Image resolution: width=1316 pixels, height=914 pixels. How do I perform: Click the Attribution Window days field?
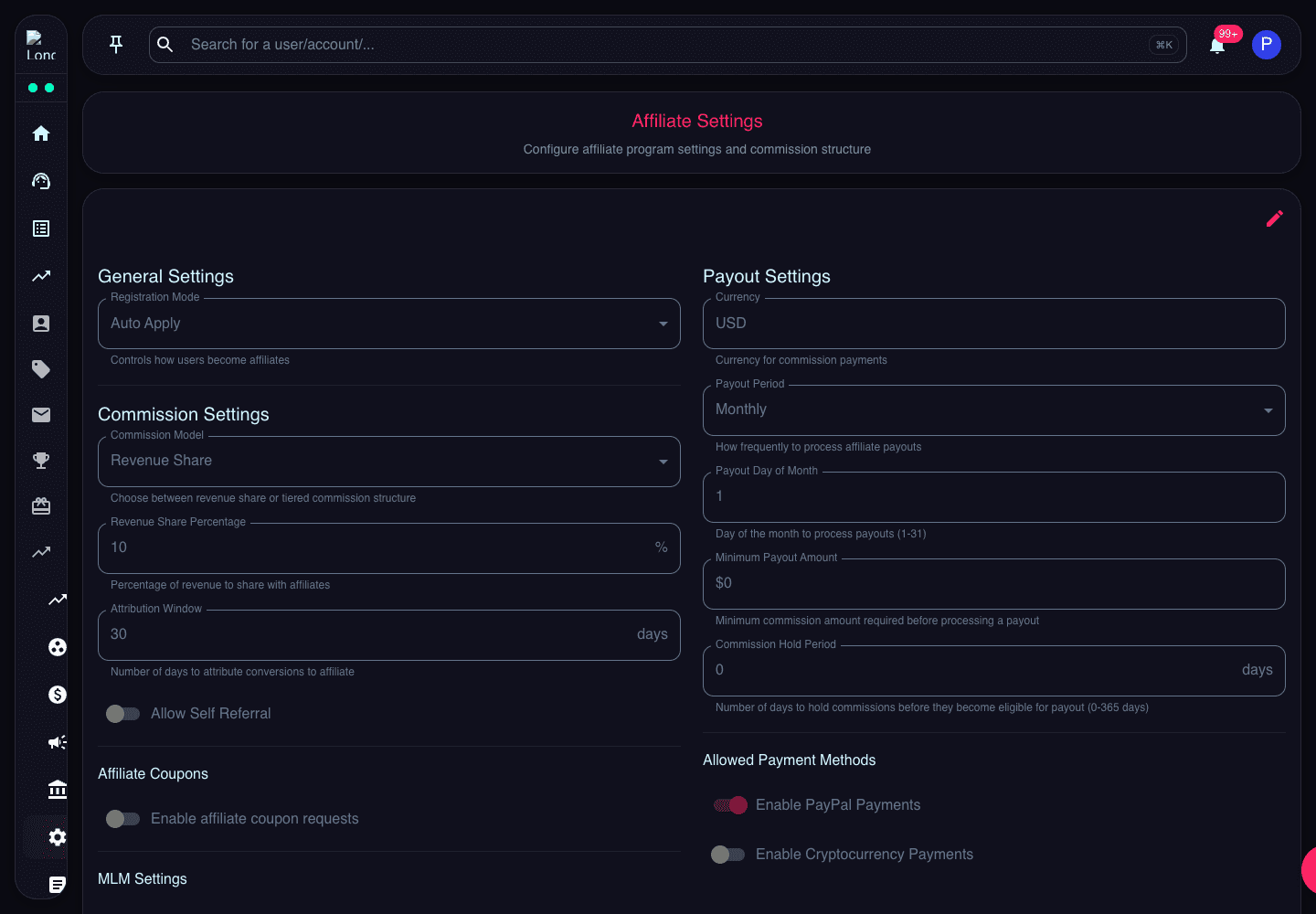tap(389, 635)
